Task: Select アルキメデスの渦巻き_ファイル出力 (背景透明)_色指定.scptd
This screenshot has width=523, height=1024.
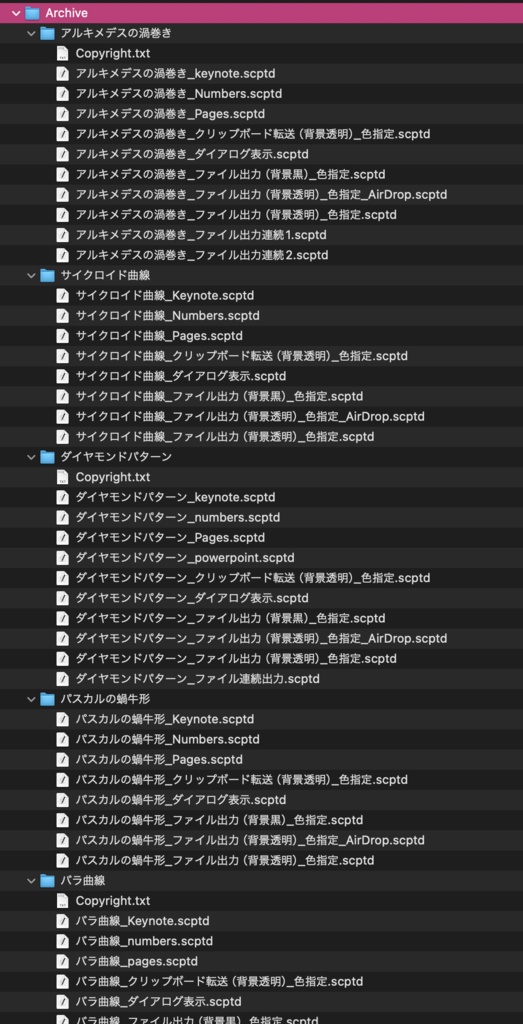Action: [x=236, y=216]
